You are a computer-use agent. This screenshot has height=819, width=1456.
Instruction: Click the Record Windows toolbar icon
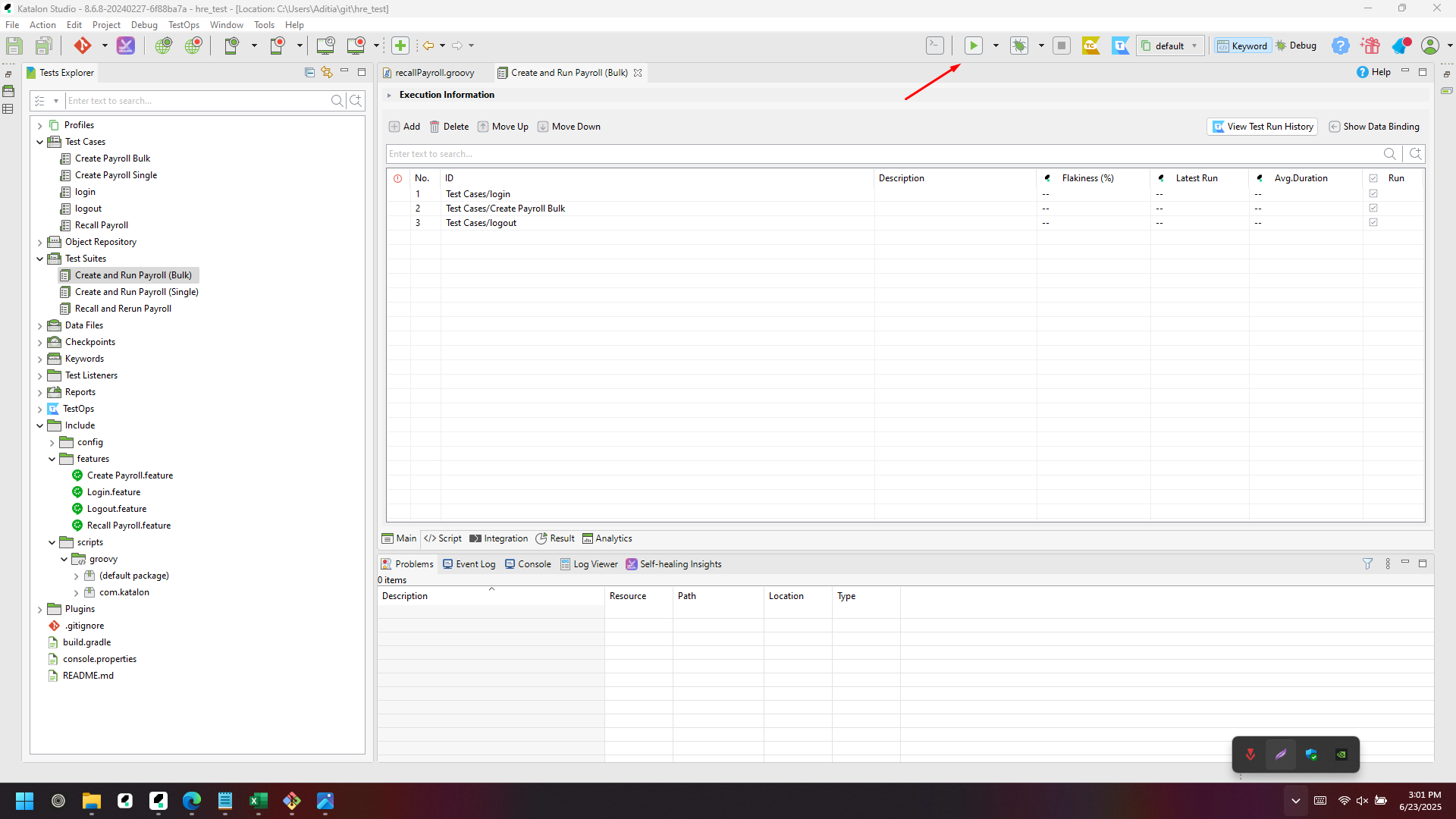pyautogui.click(x=356, y=45)
